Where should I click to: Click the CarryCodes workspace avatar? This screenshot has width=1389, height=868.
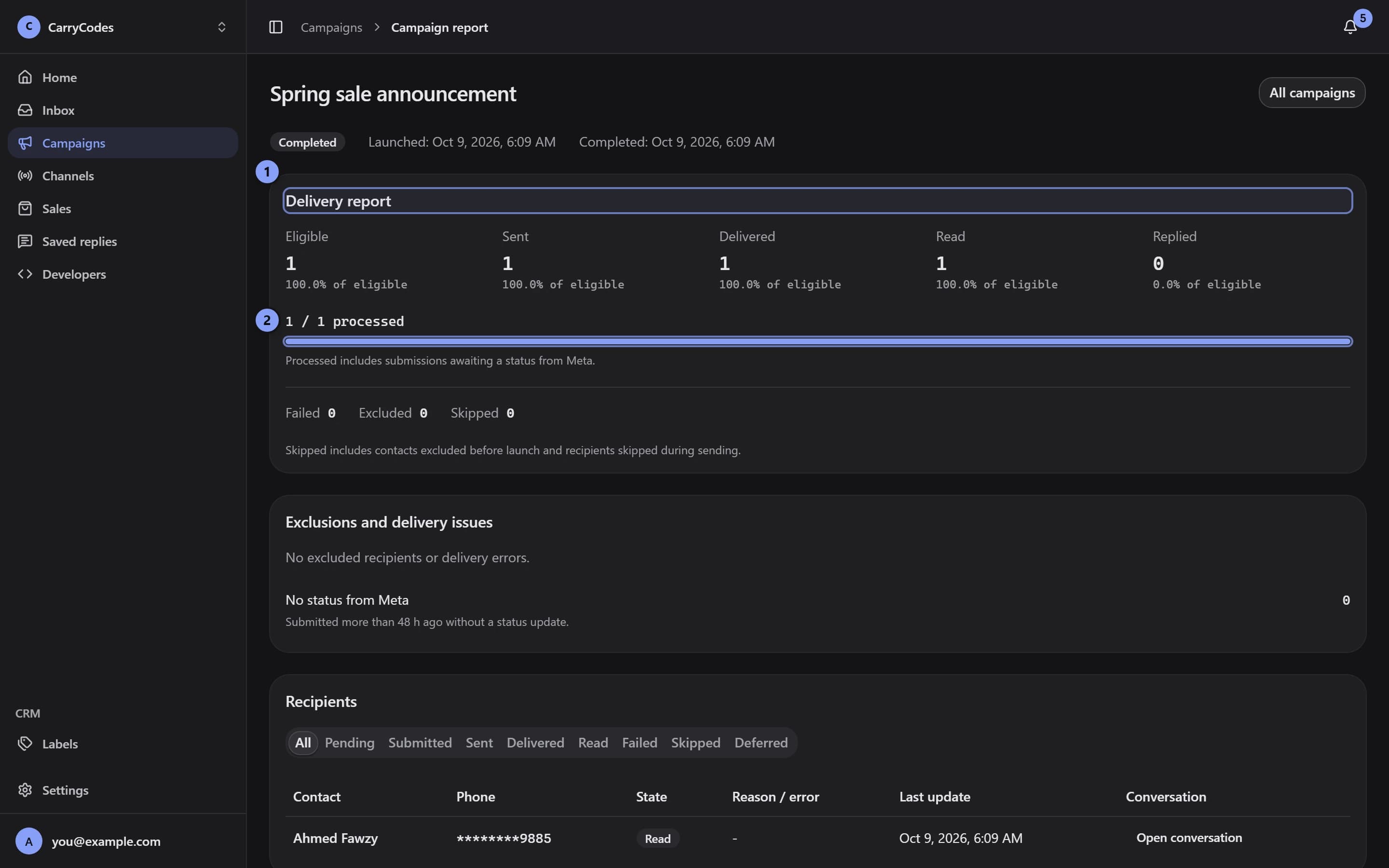29,27
